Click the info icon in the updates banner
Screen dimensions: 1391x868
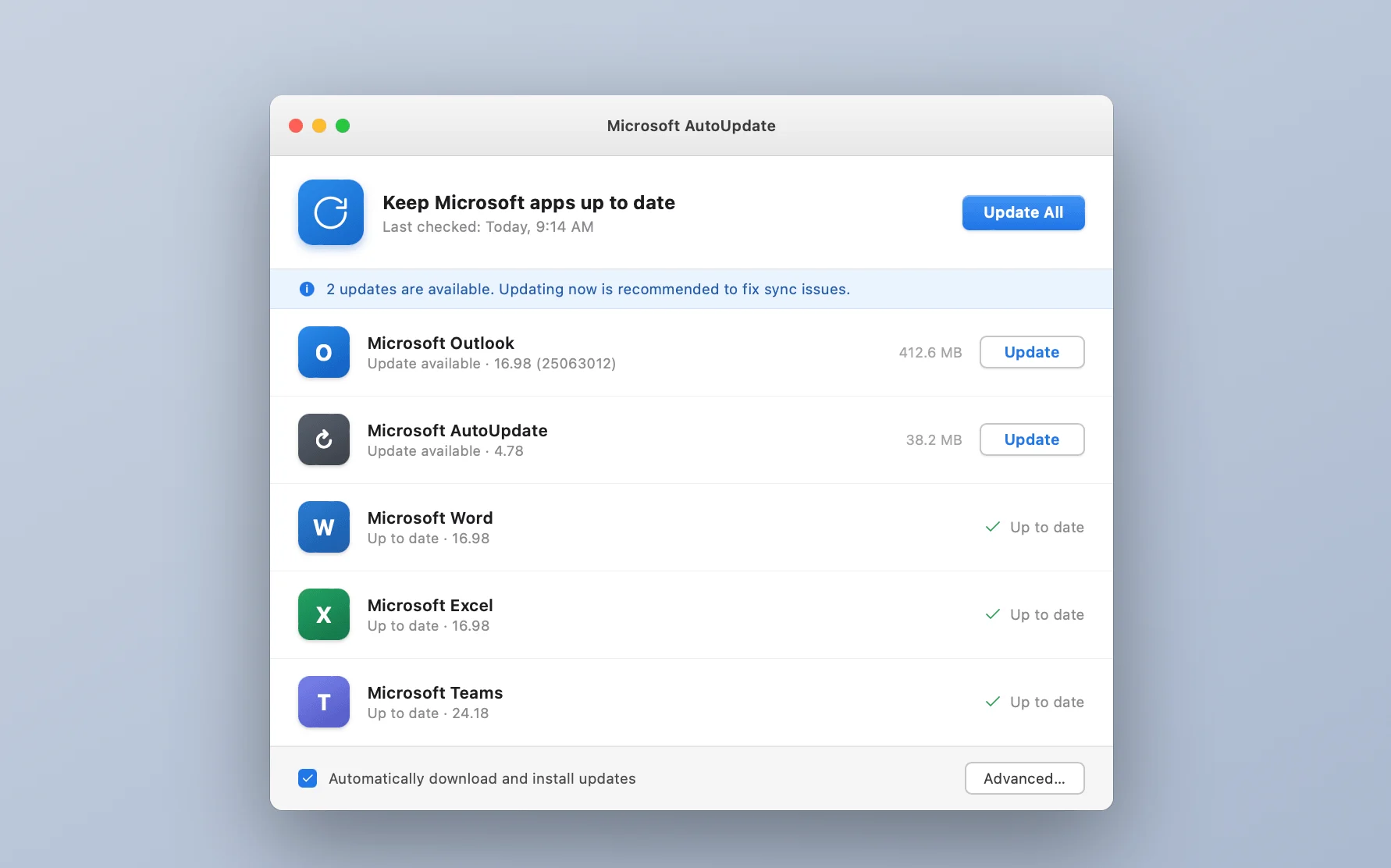pos(307,289)
